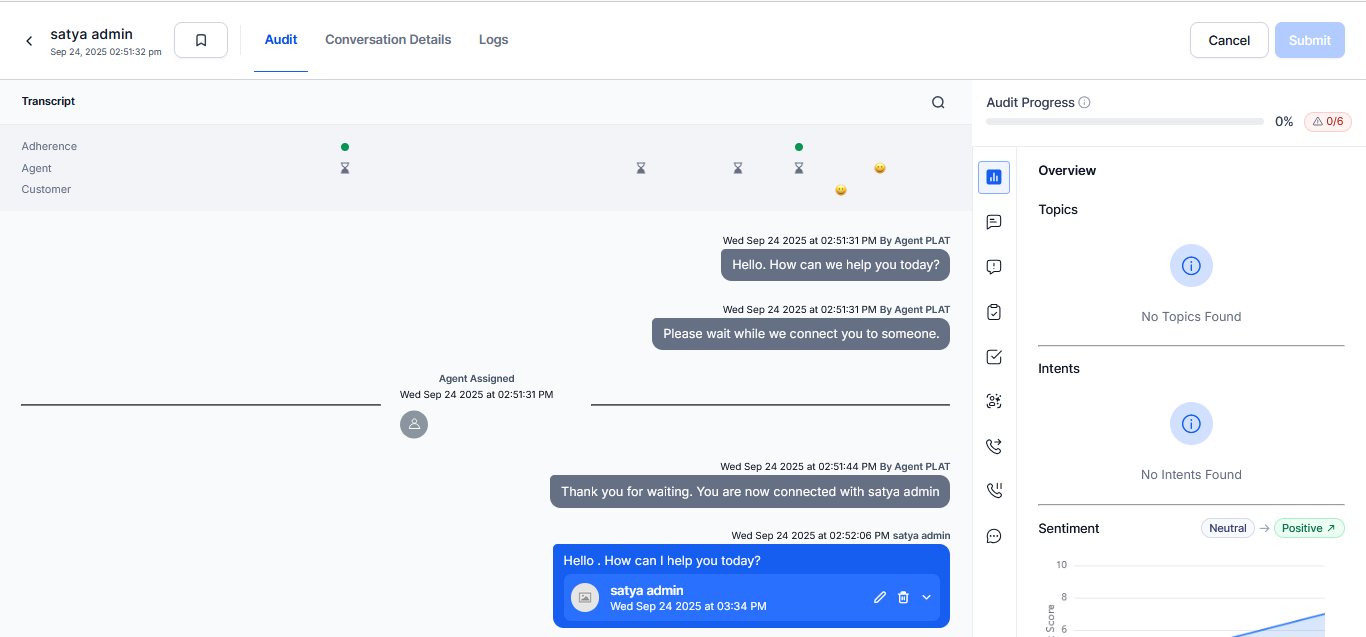Open the clipboard checklist sidebar panel
The width and height of the screenshot is (1366, 637).
click(994, 312)
